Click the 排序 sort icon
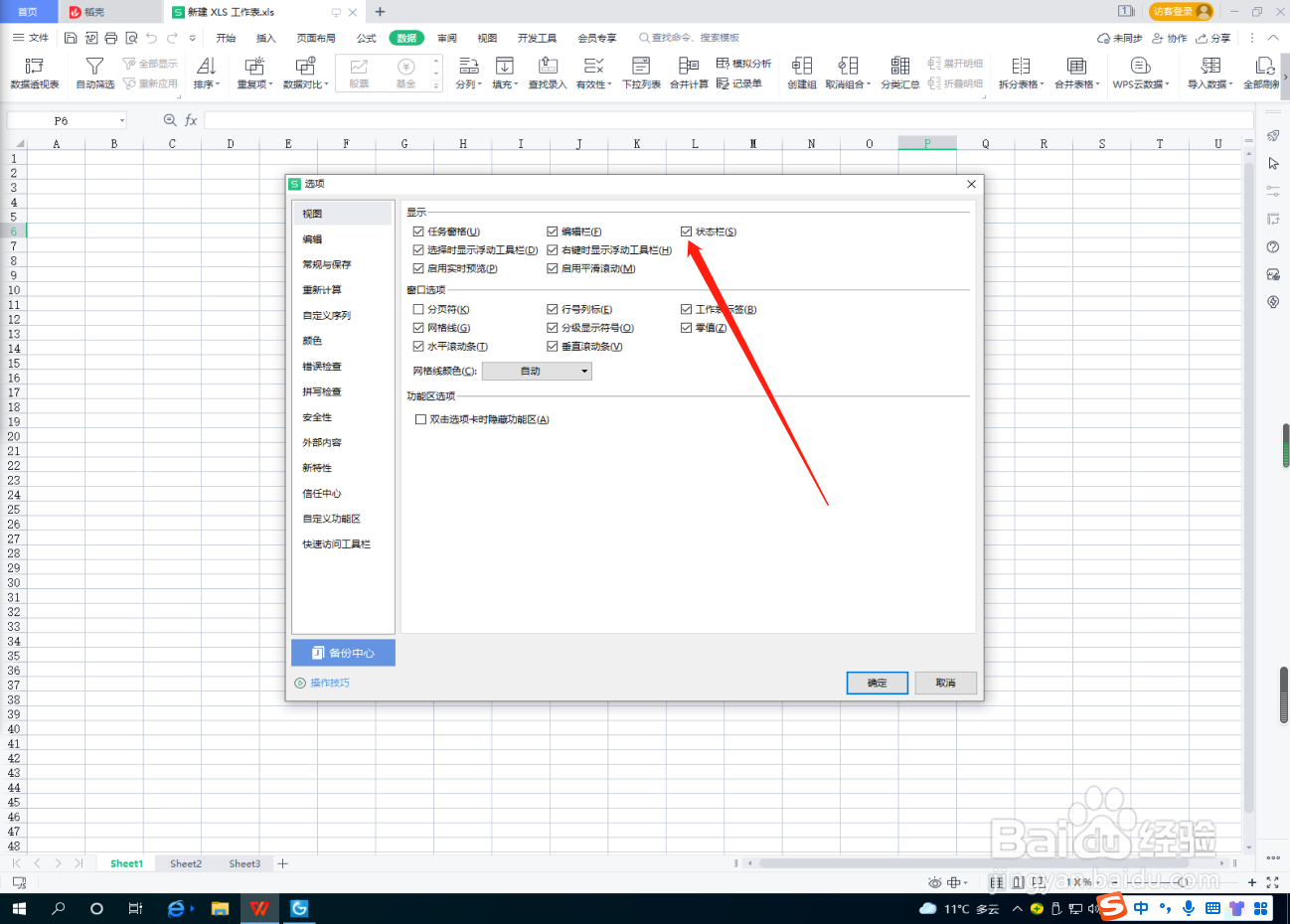The height and width of the screenshot is (924, 1290). coord(205,66)
